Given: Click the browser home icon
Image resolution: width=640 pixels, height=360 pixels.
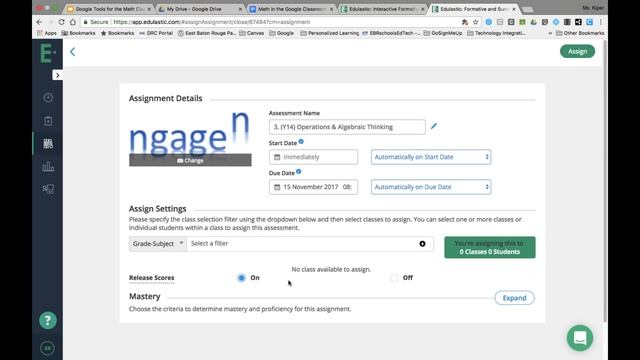Looking at the screenshot, I should tap(73, 22).
